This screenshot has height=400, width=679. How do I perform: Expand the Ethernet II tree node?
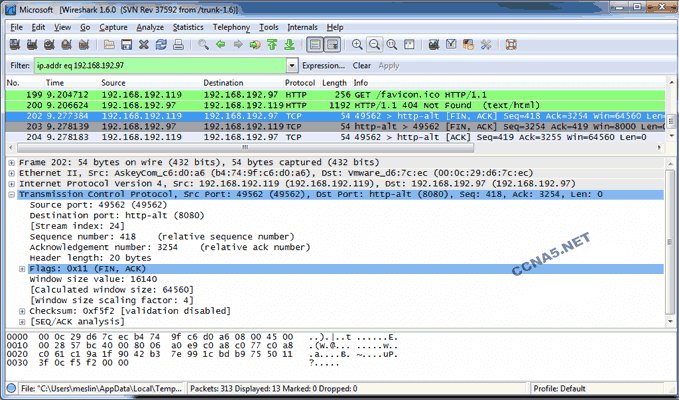[12, 173]
